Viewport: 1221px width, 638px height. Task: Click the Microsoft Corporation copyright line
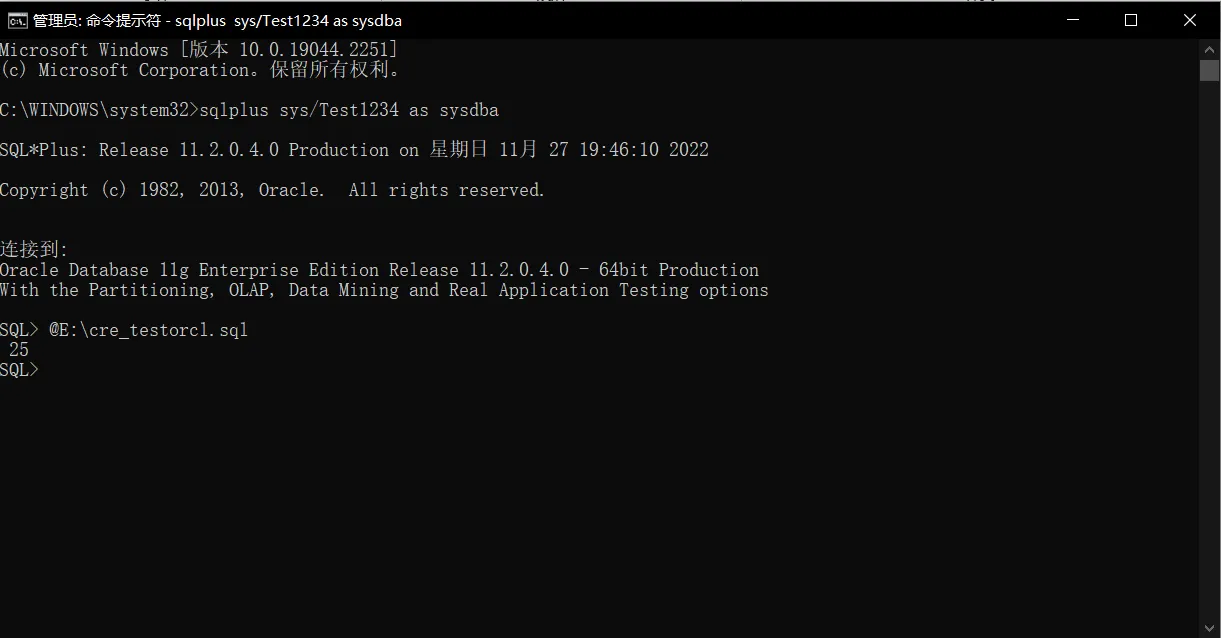tap(201, 70)
